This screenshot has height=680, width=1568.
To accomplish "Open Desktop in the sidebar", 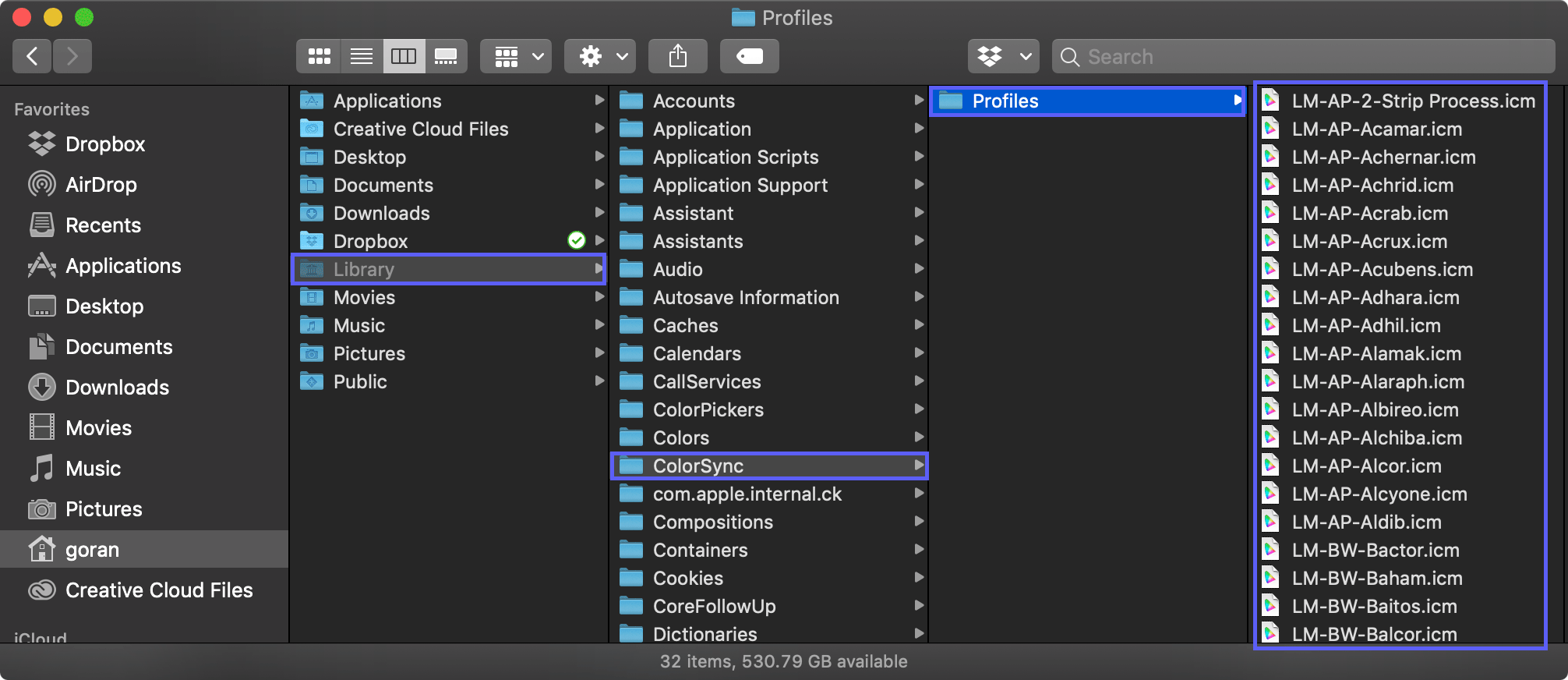I will [144, 306].
